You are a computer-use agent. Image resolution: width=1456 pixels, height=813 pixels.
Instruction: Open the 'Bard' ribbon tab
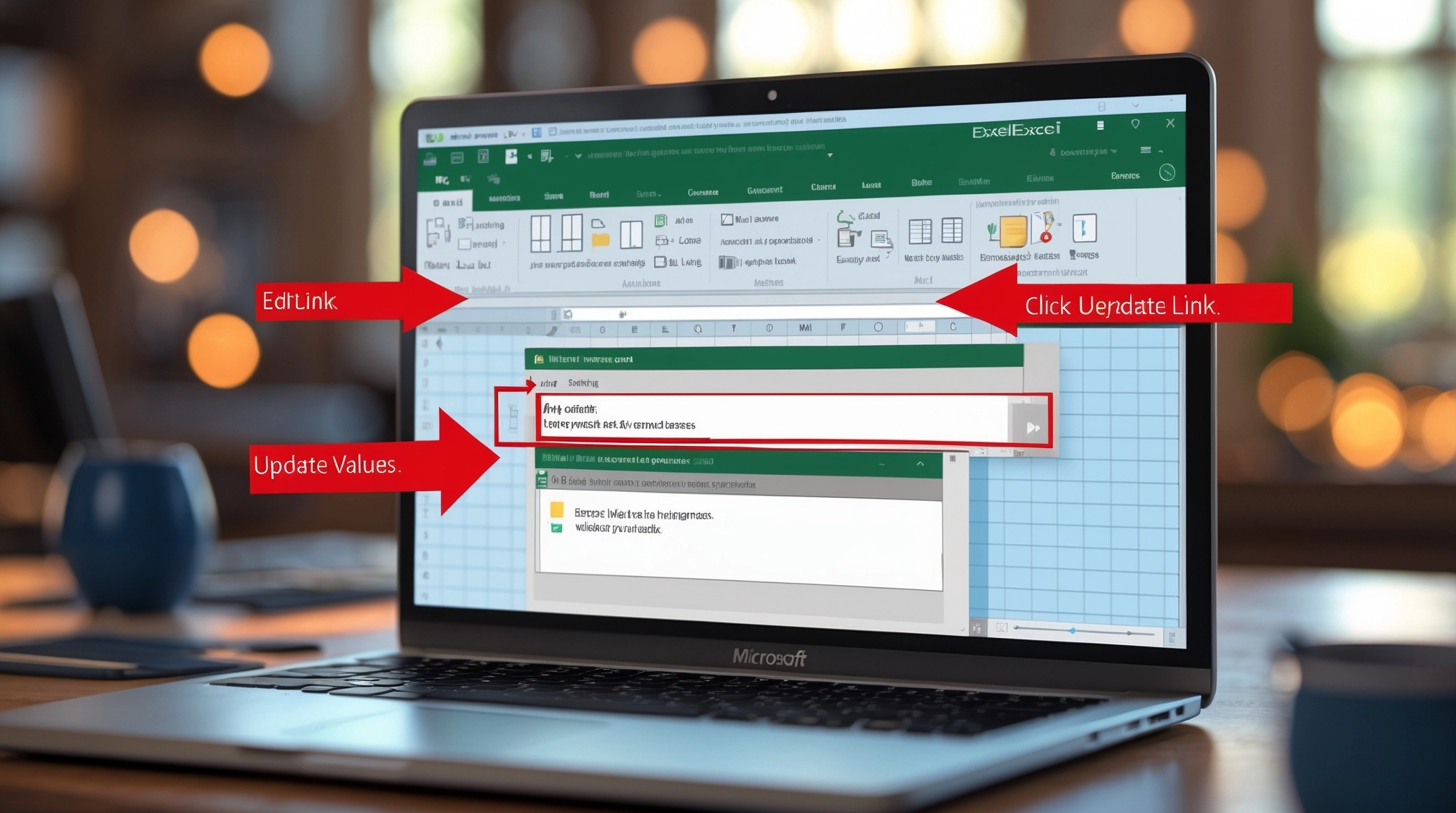pos(599,194)
